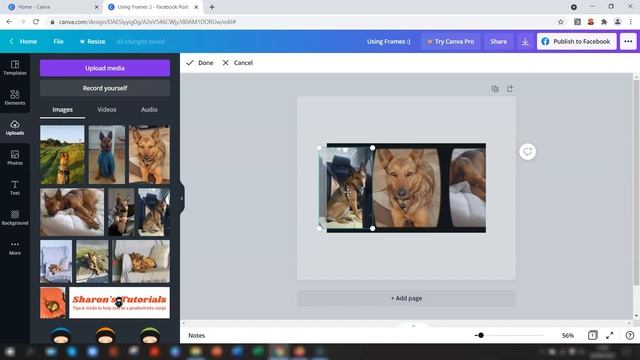The height and width of the screenshot is (360, 640).
Task: Open the Templates sidebar panel
Action: coord(15,68)
